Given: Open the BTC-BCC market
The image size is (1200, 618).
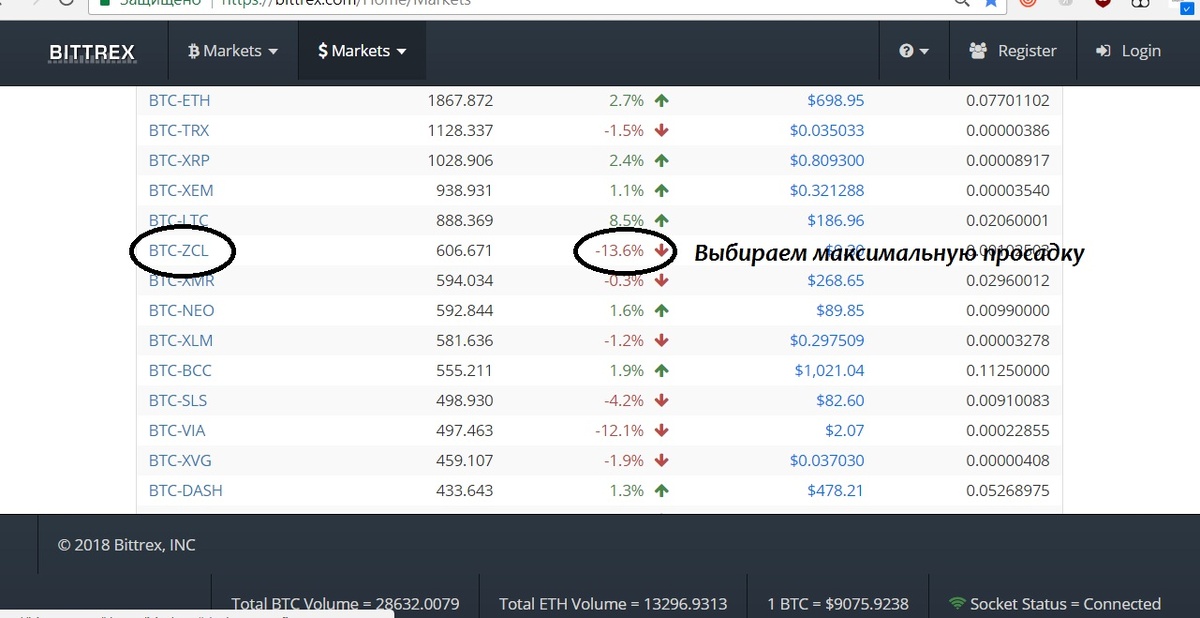Looking at the screenshot, I should [180, 371].
